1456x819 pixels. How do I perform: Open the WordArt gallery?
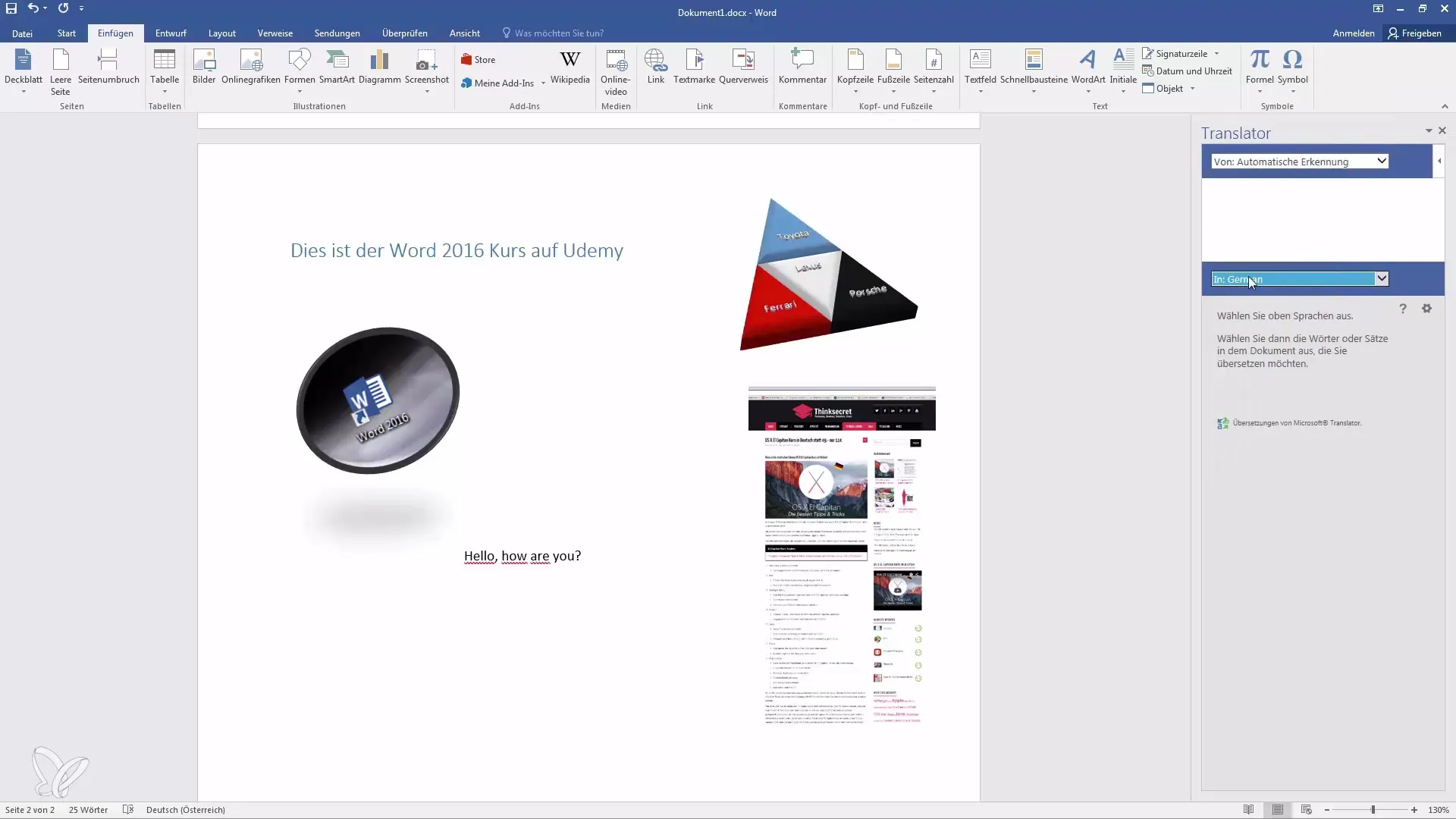click(x=1088, y=71)
